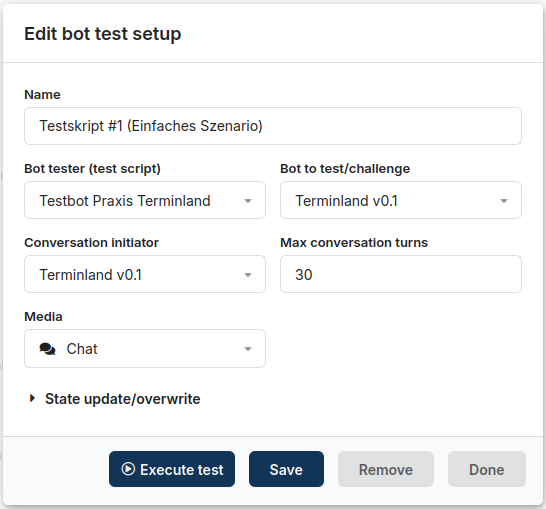Screen dimensions: 546x509
Task: Click the chat bubbles icon in Media
Action: [47, 349]
